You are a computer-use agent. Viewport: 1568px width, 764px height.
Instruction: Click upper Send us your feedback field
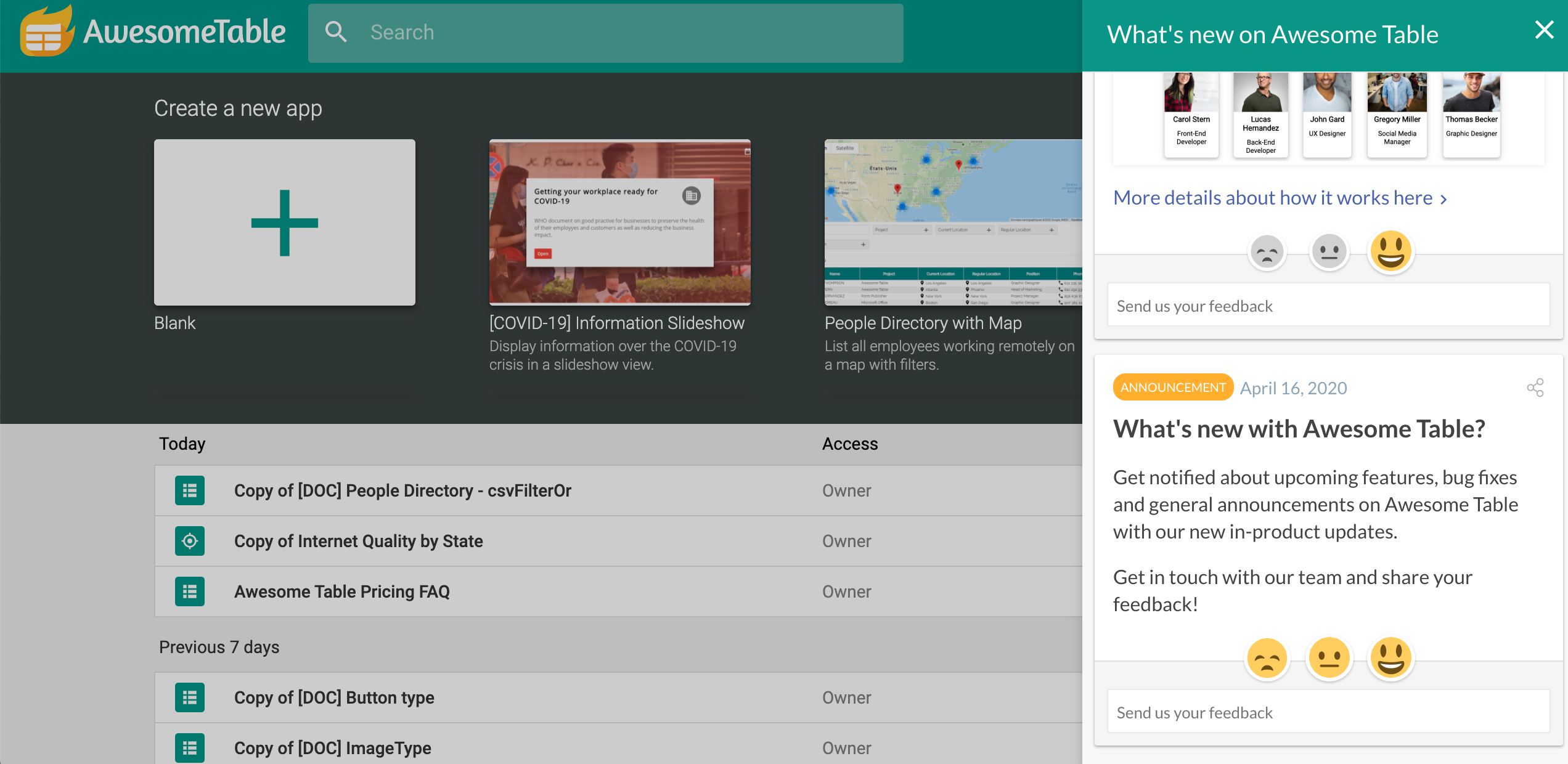(1329, 306)
